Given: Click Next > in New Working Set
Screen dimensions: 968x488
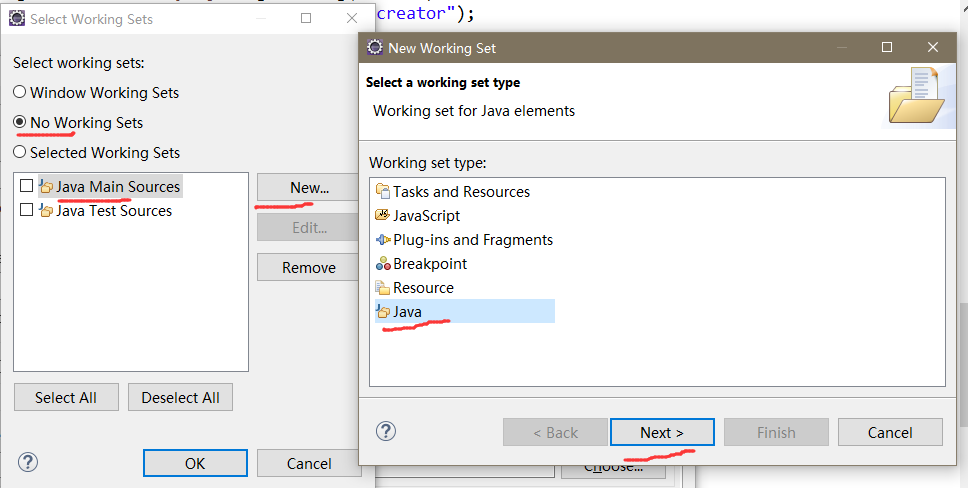Looking at the screenshot, I should [x=662, y=432].
